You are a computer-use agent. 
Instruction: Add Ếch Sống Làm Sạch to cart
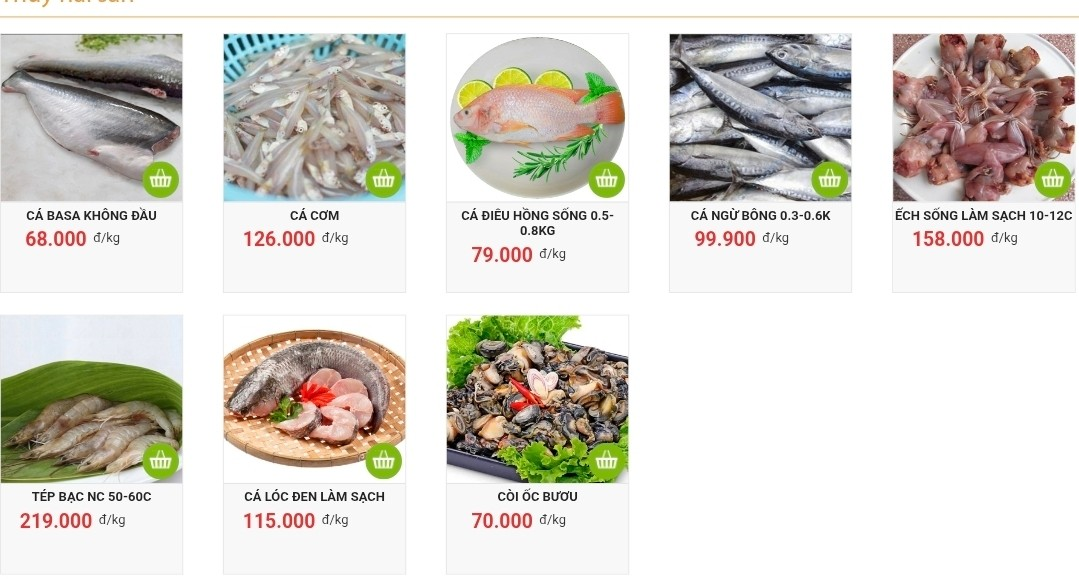1052,180
